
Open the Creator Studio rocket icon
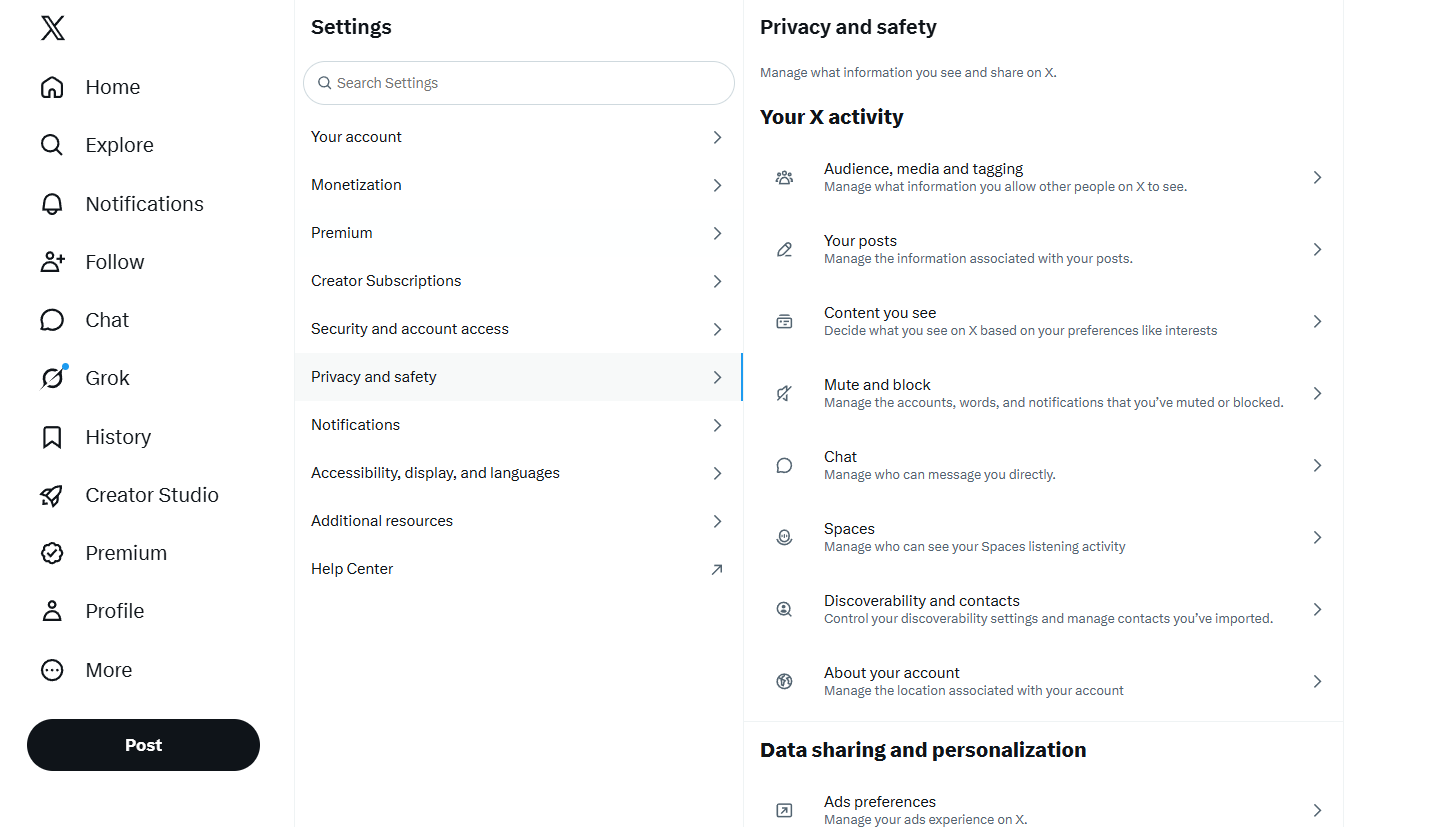52,495
